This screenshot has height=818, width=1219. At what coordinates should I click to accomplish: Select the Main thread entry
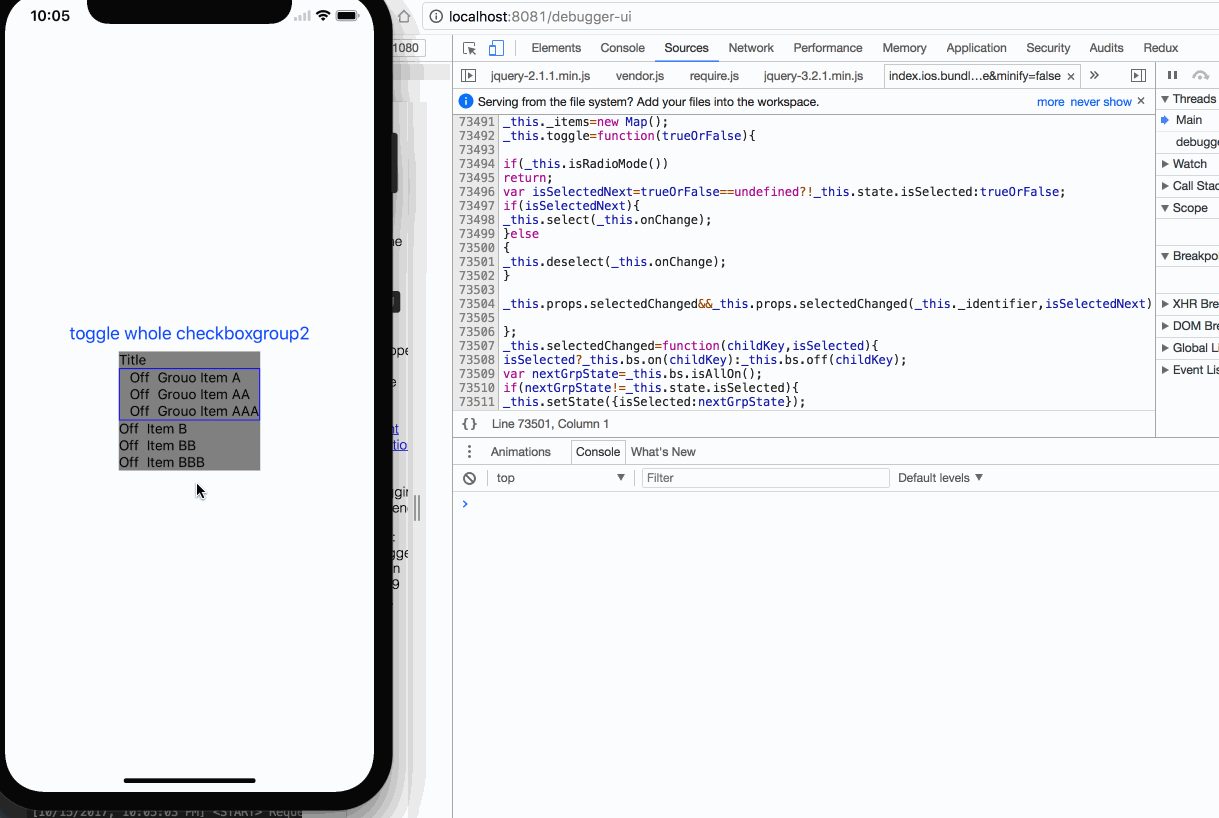[x=1188, y=120]
